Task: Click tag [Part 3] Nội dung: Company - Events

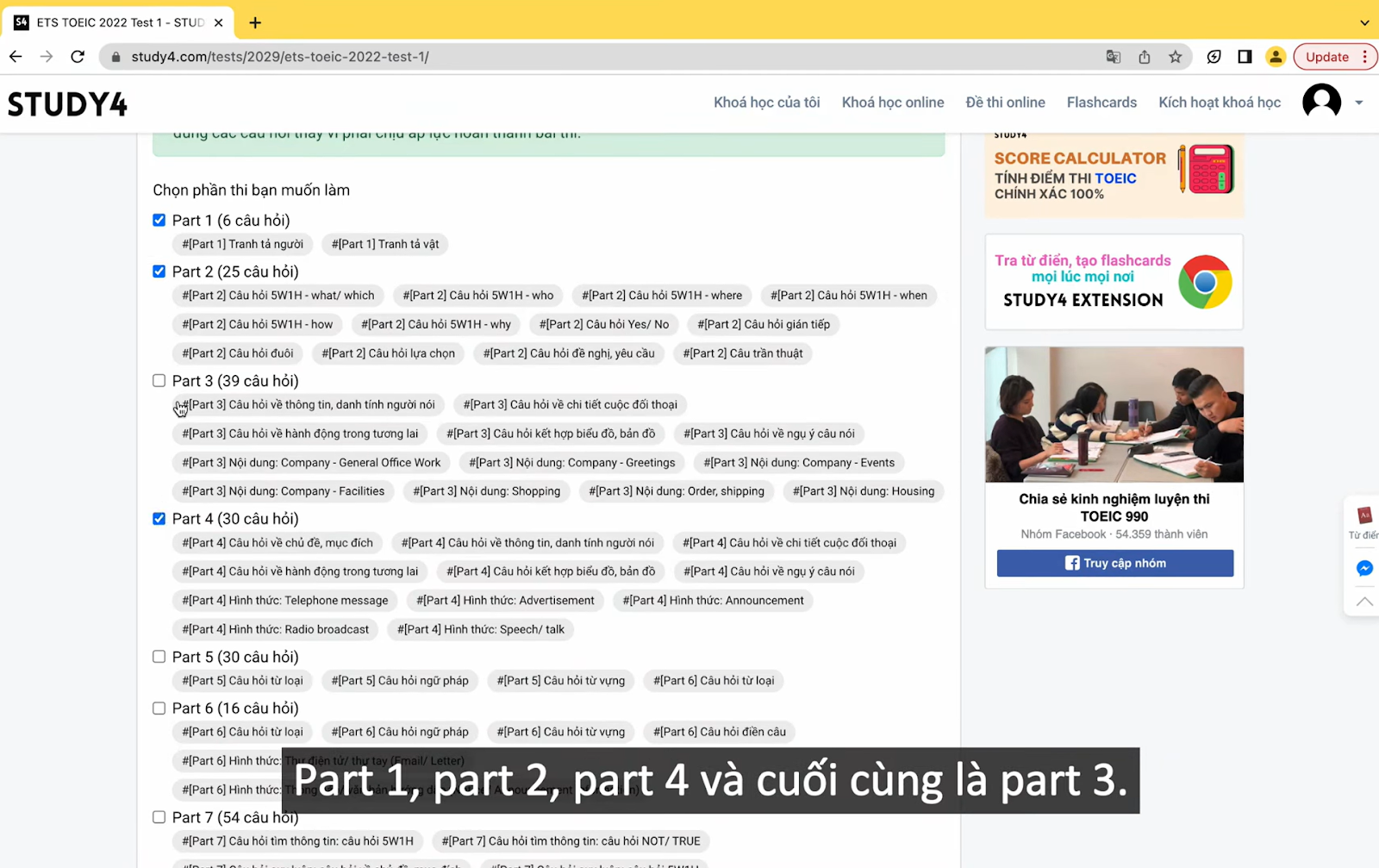Action: [799, 463]
